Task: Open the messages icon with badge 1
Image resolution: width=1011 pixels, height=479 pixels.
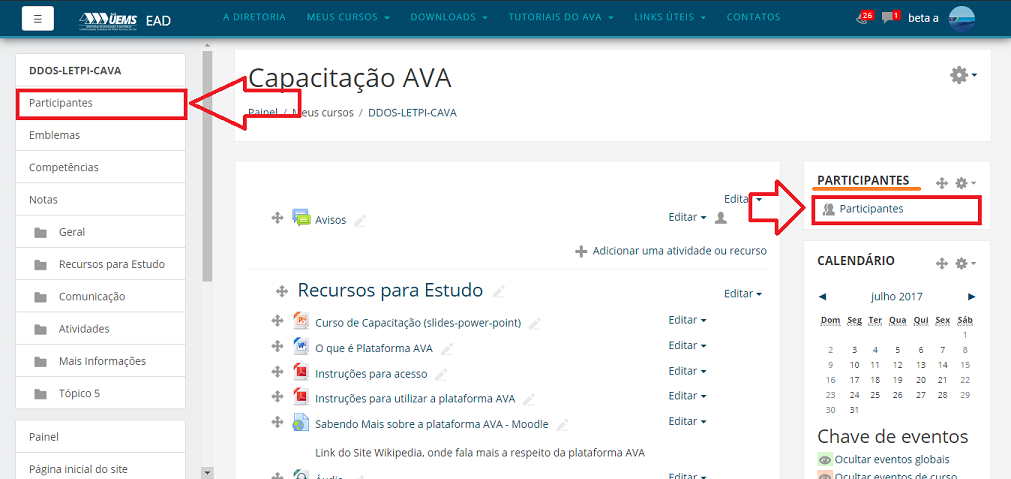Action: click(x=890, y=17)
